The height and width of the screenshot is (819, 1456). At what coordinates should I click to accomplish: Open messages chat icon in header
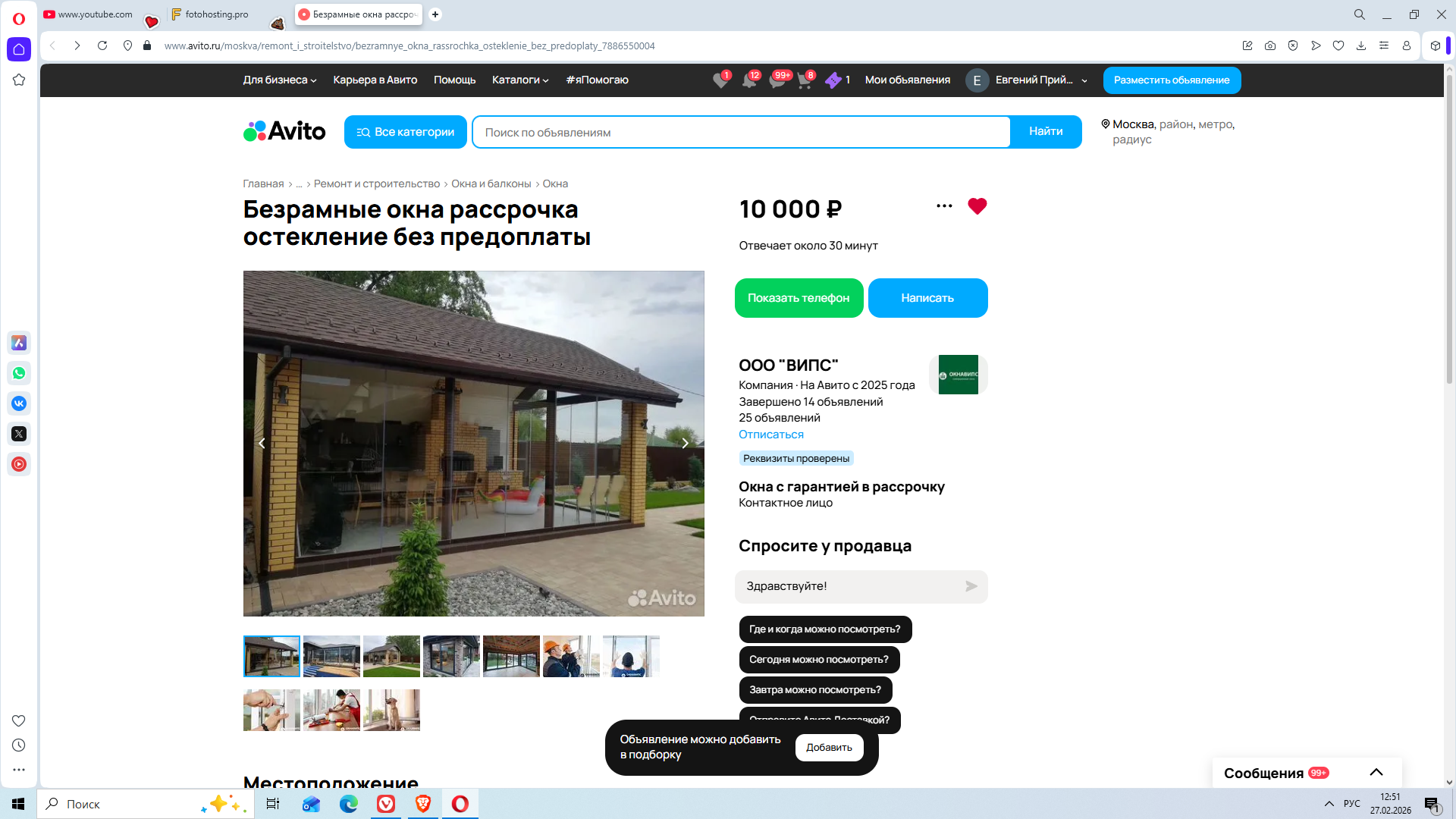pyautogui.click(x=777, y=80)
